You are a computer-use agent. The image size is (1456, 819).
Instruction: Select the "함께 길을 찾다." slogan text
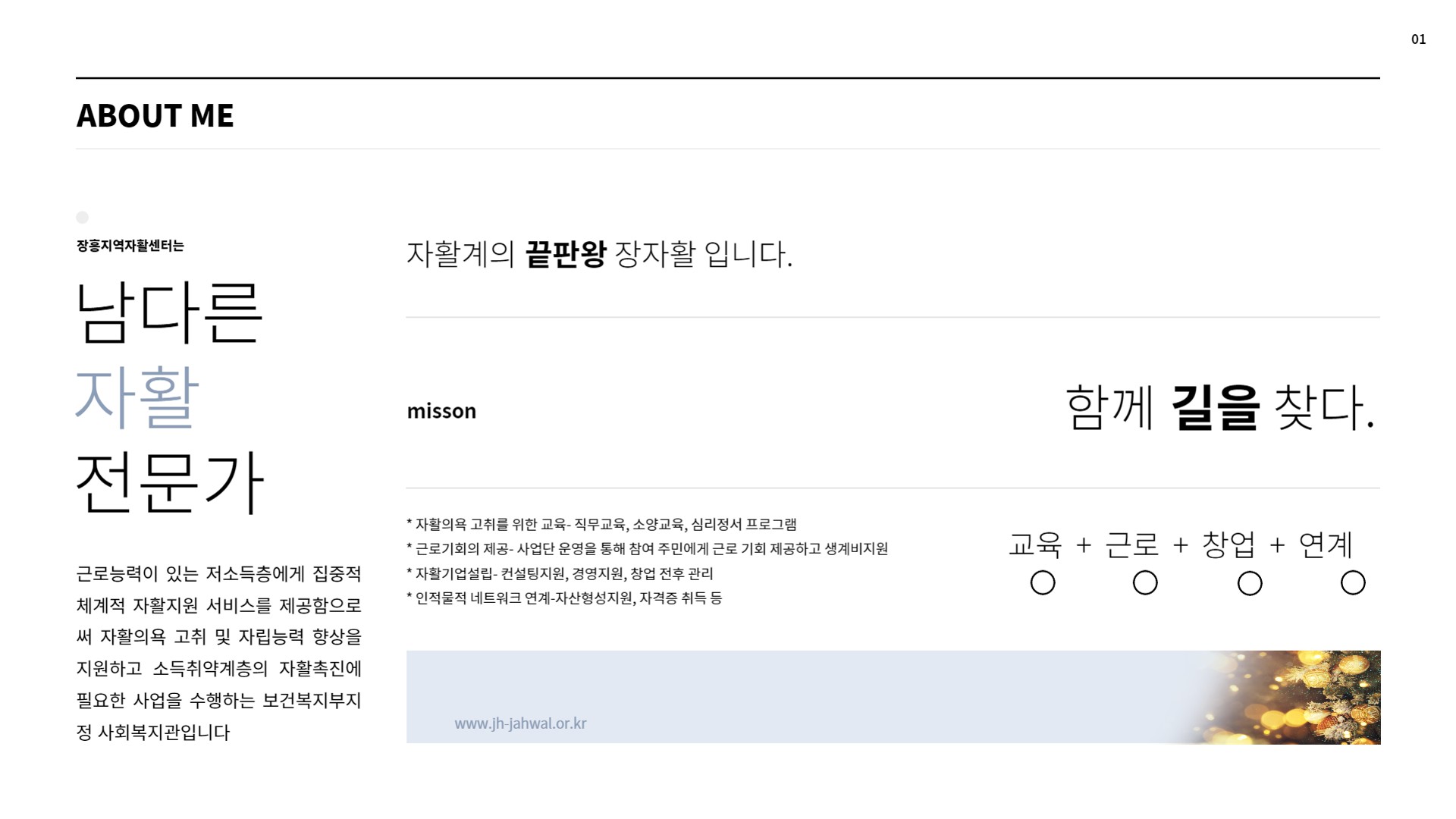pyautogui.click(x=1219, y=408)
